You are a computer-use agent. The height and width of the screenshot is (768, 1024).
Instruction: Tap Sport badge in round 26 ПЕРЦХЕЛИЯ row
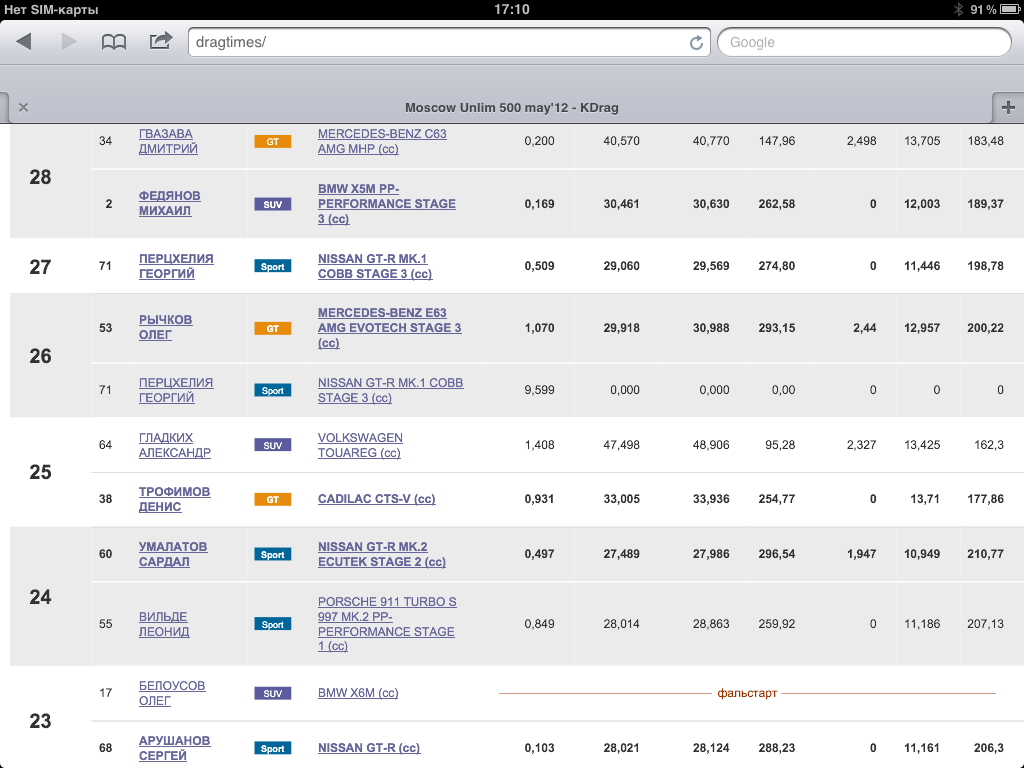pyautogui.click(x=272, y=391)
